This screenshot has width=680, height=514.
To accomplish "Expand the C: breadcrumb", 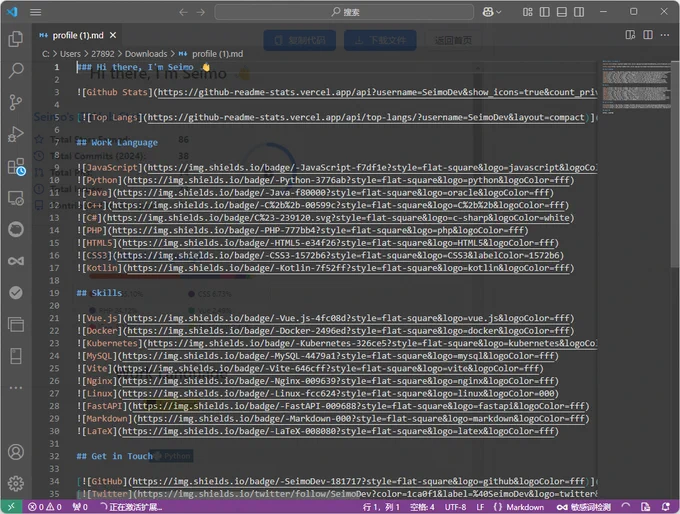I will pos(46,54).
